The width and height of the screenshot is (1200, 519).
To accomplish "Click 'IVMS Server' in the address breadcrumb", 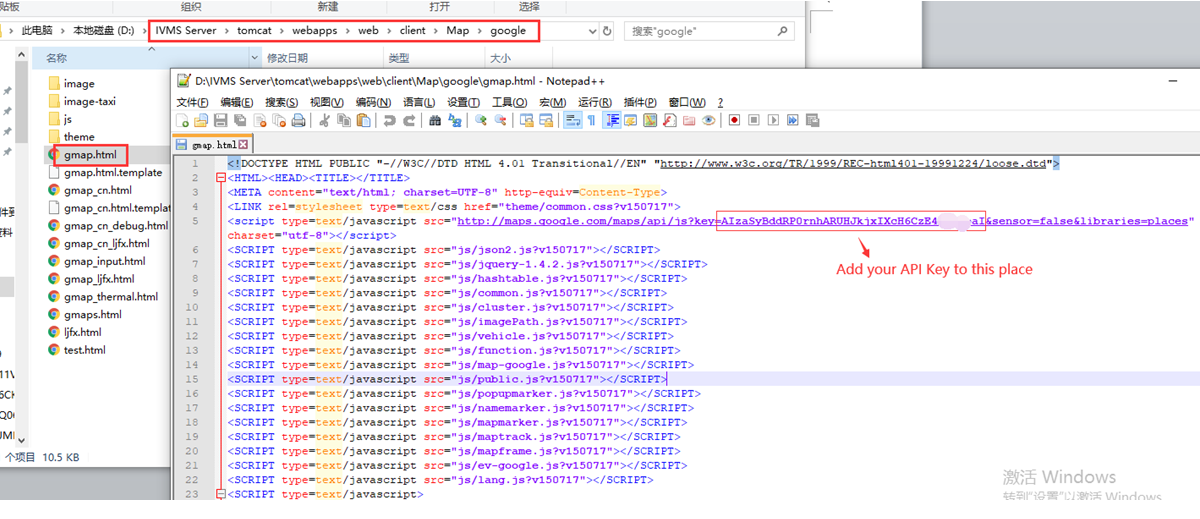I will 187,31.
